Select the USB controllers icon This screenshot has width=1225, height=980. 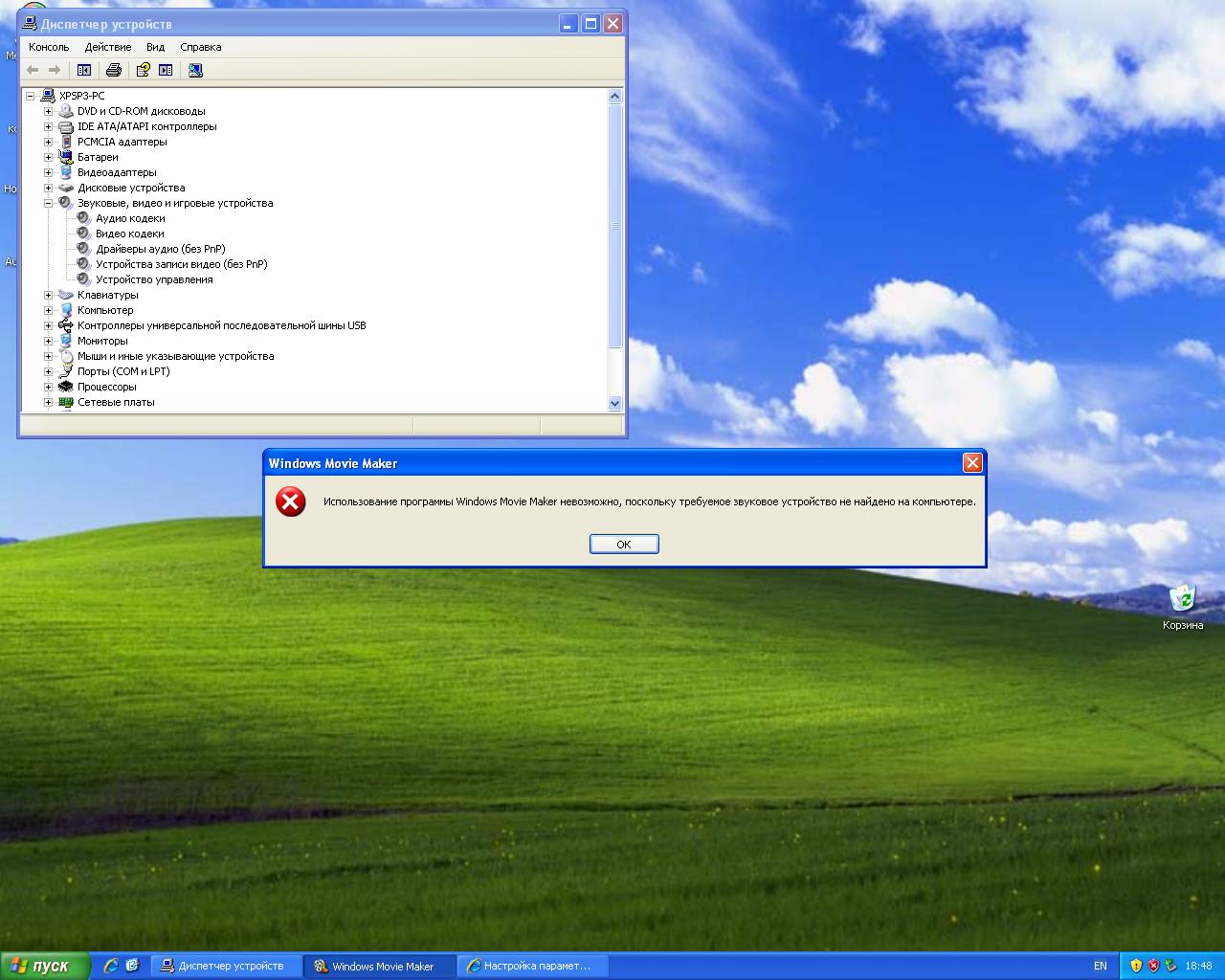pos(66,325)
